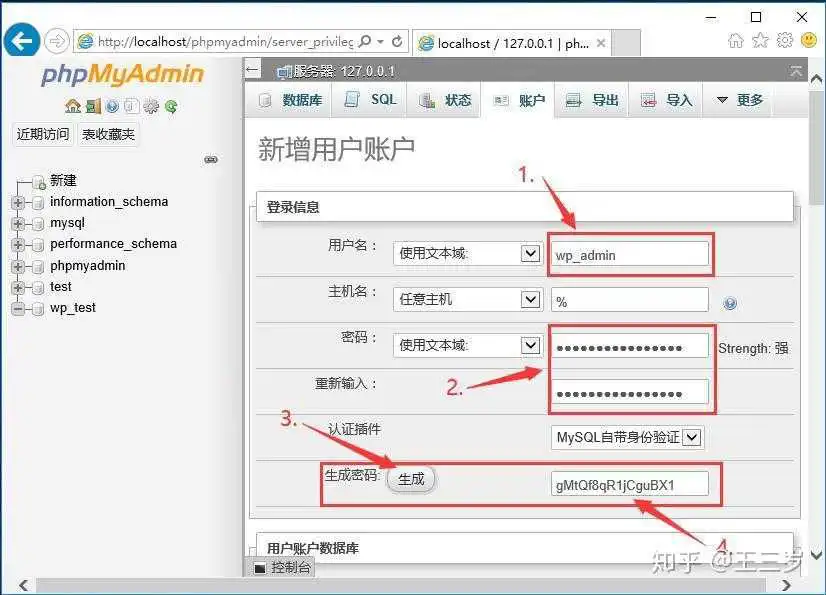Click the phpMyAdmin logo
The width and height of the screenshot is (826, 595).
[122, 74]
